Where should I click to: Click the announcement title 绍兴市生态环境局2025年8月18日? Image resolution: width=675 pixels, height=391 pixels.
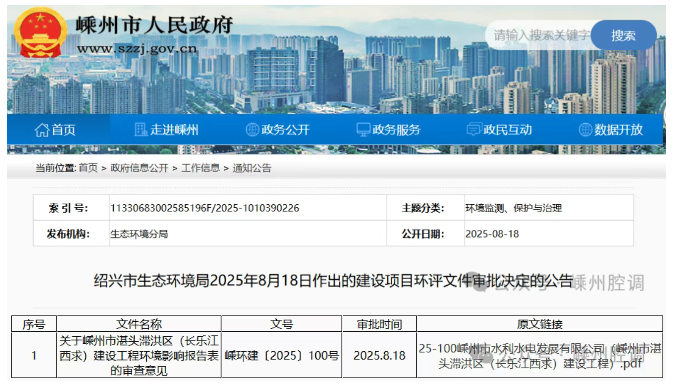click(333, 281)
